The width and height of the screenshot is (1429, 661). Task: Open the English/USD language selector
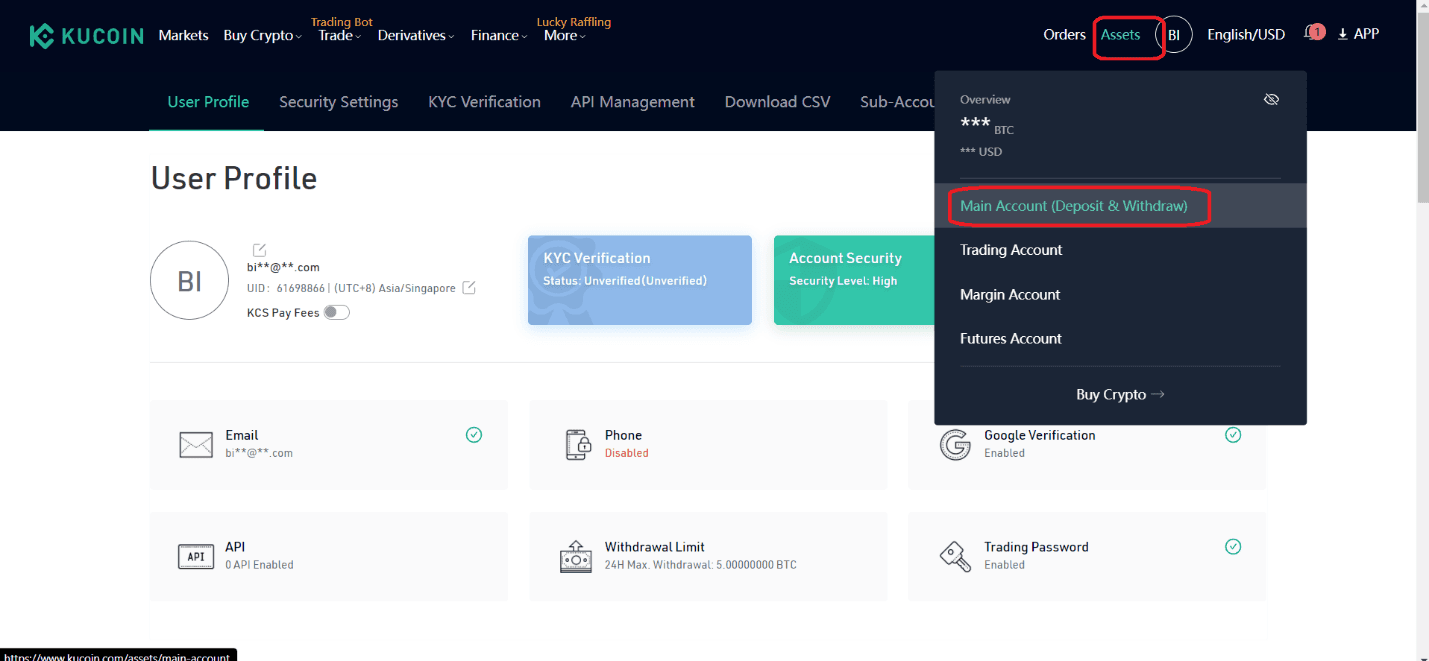1246,34
